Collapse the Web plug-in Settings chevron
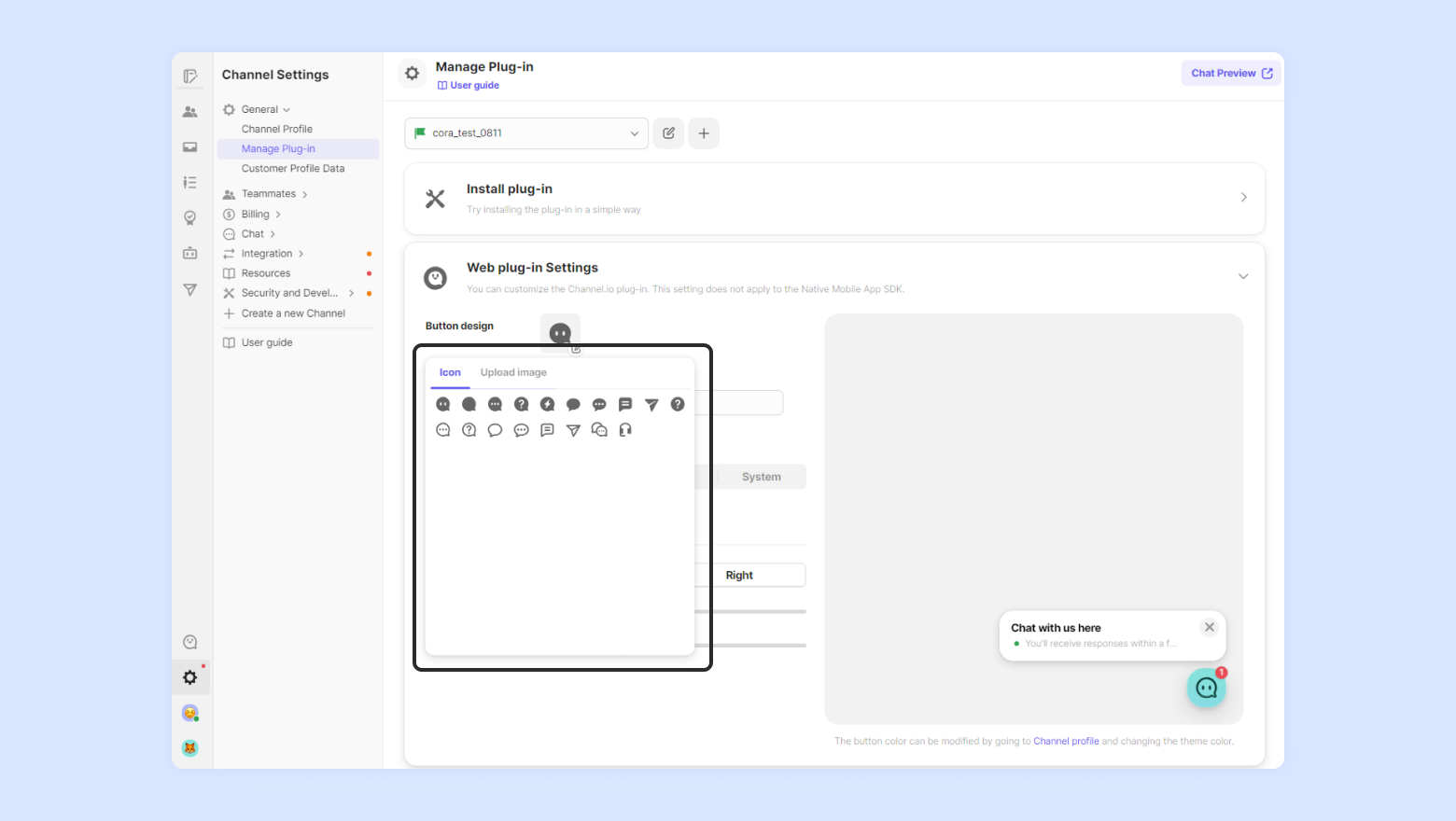Image resolution: width=1456 pixels, height=821 pixels. pyautogui.click(x=1243, y=276)
